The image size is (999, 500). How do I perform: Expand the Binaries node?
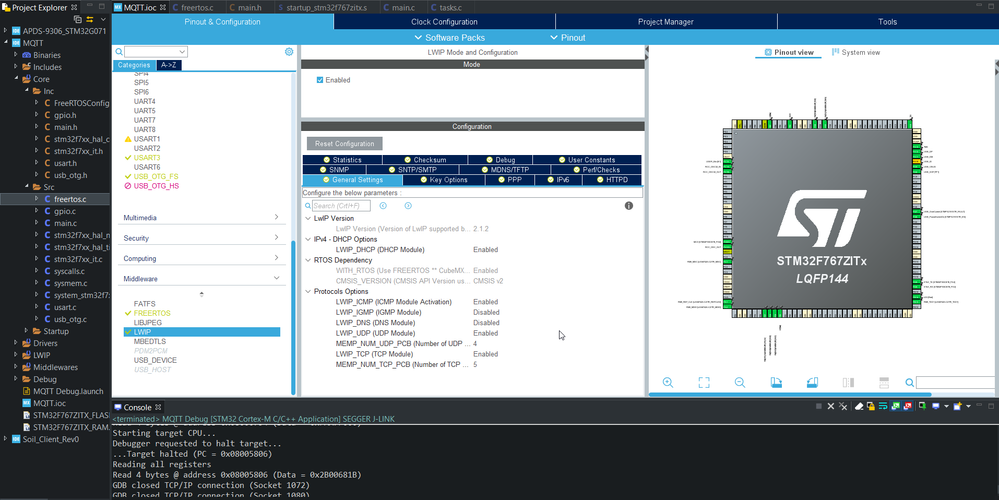pyautogui.click(x=16, y=55)
